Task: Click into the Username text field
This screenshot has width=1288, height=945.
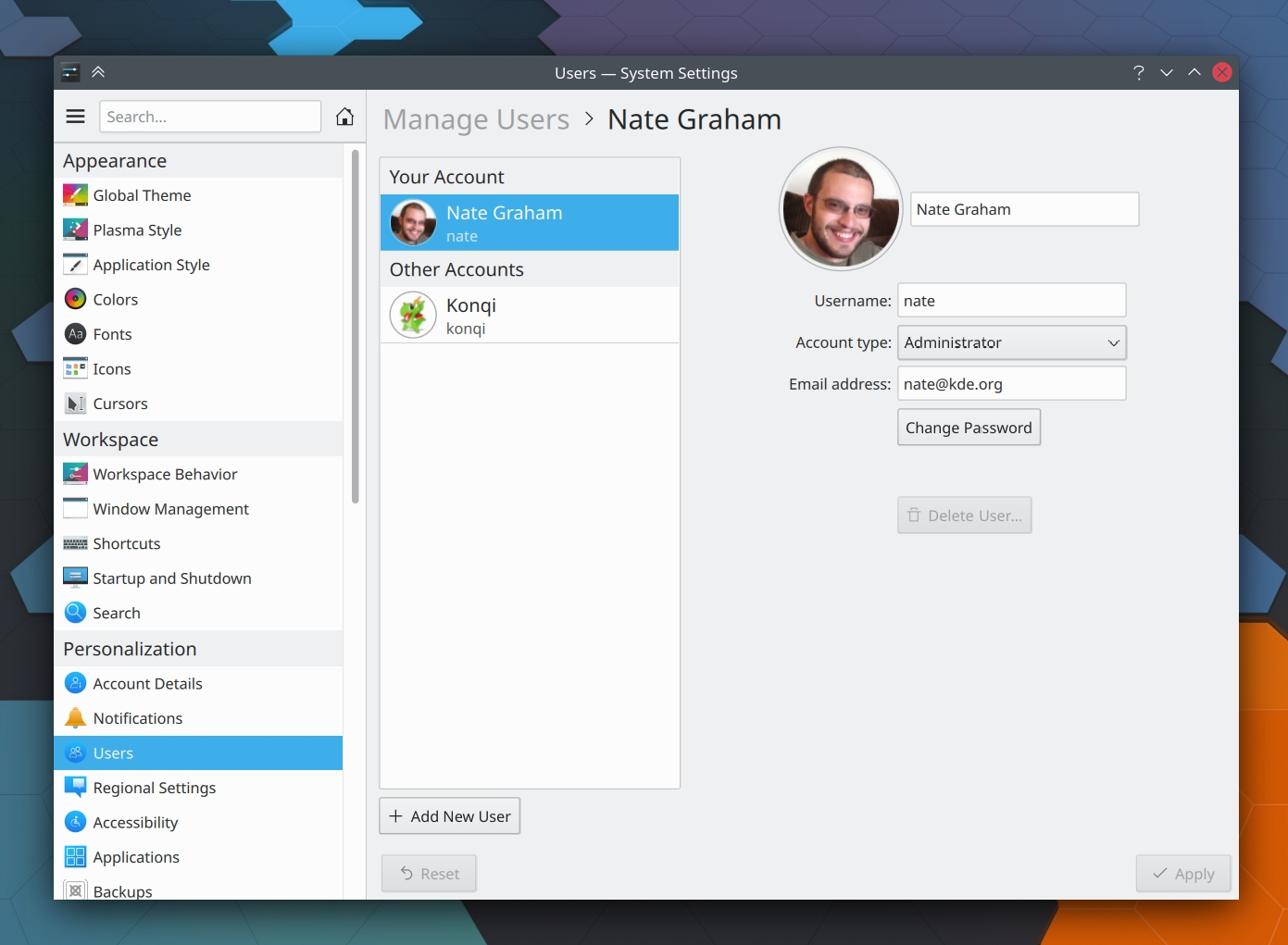Action: pyautogui.click(x=1011, y=301)
